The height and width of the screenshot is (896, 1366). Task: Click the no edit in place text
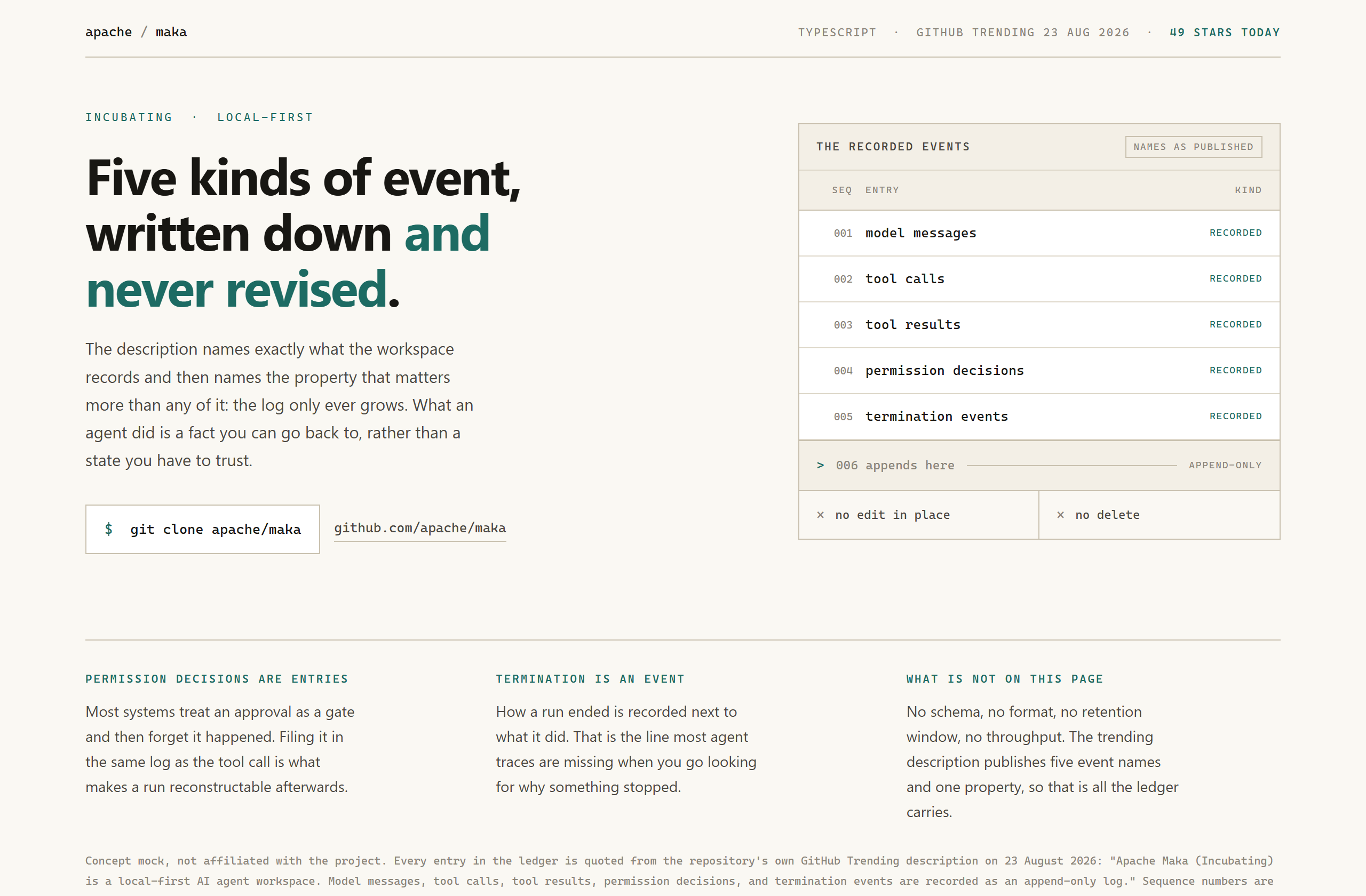click(x=893, y=515)
